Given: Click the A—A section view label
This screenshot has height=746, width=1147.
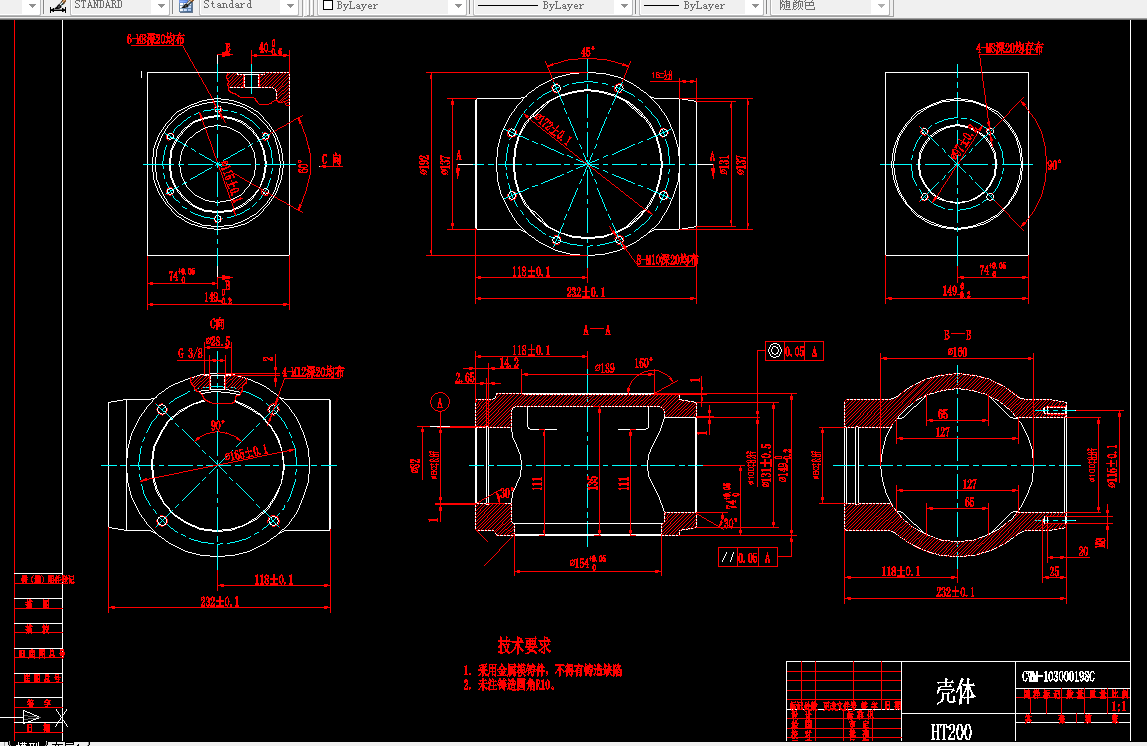Looking at the screenshot, I should 598,329.
